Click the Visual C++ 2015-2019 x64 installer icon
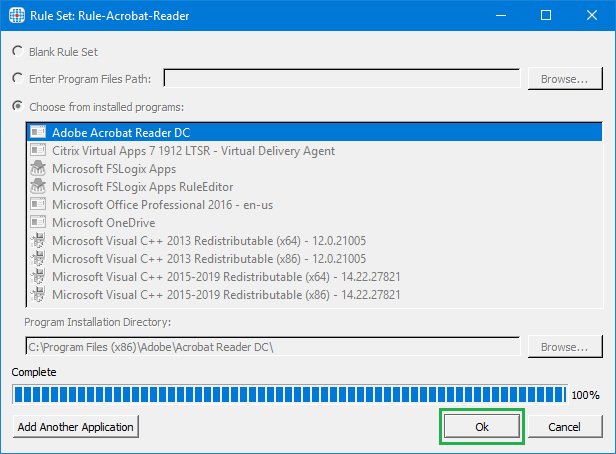This screenshot has width=616, height=454. (38, 276)
